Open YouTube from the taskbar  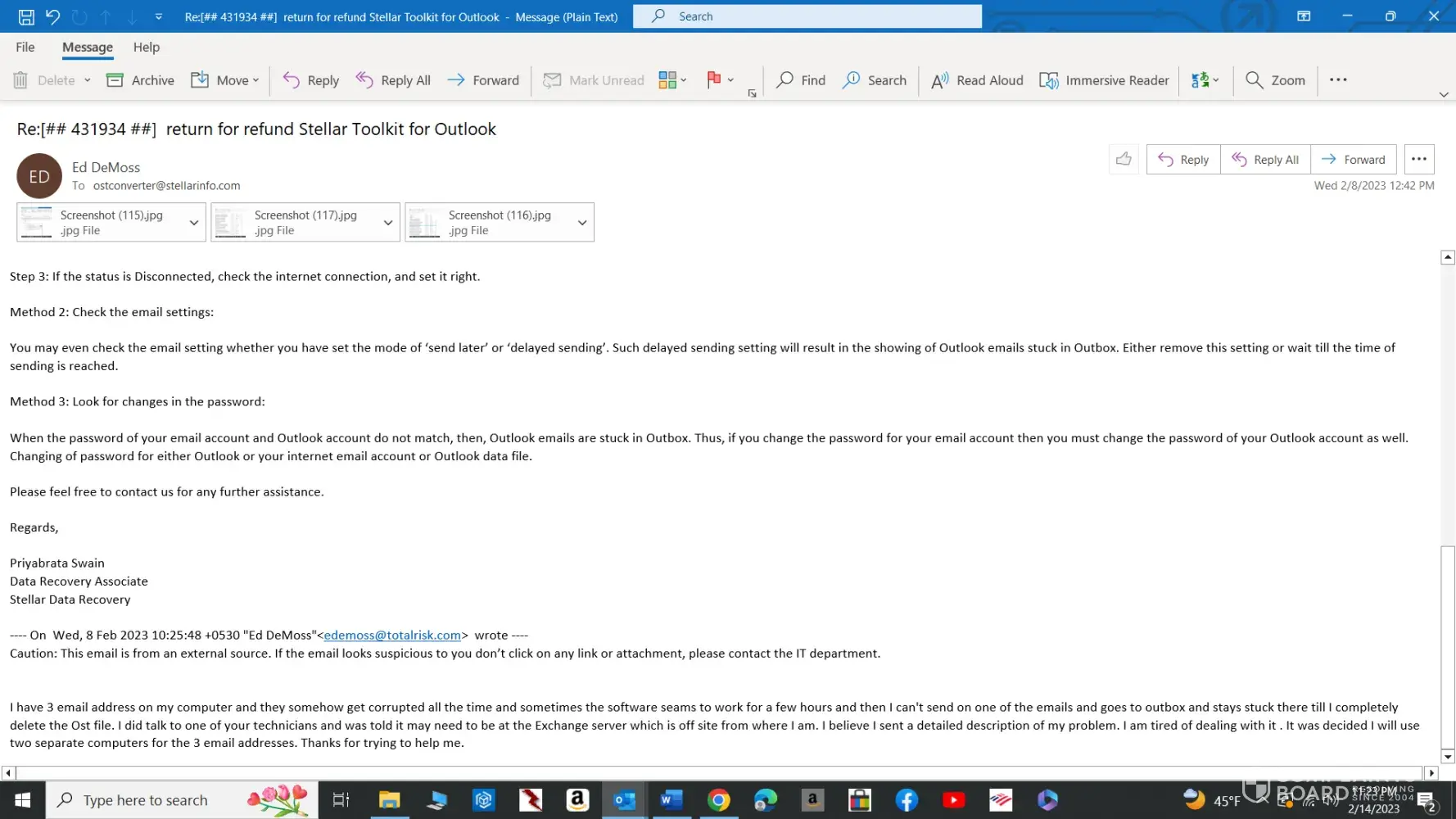pos(954,800)
